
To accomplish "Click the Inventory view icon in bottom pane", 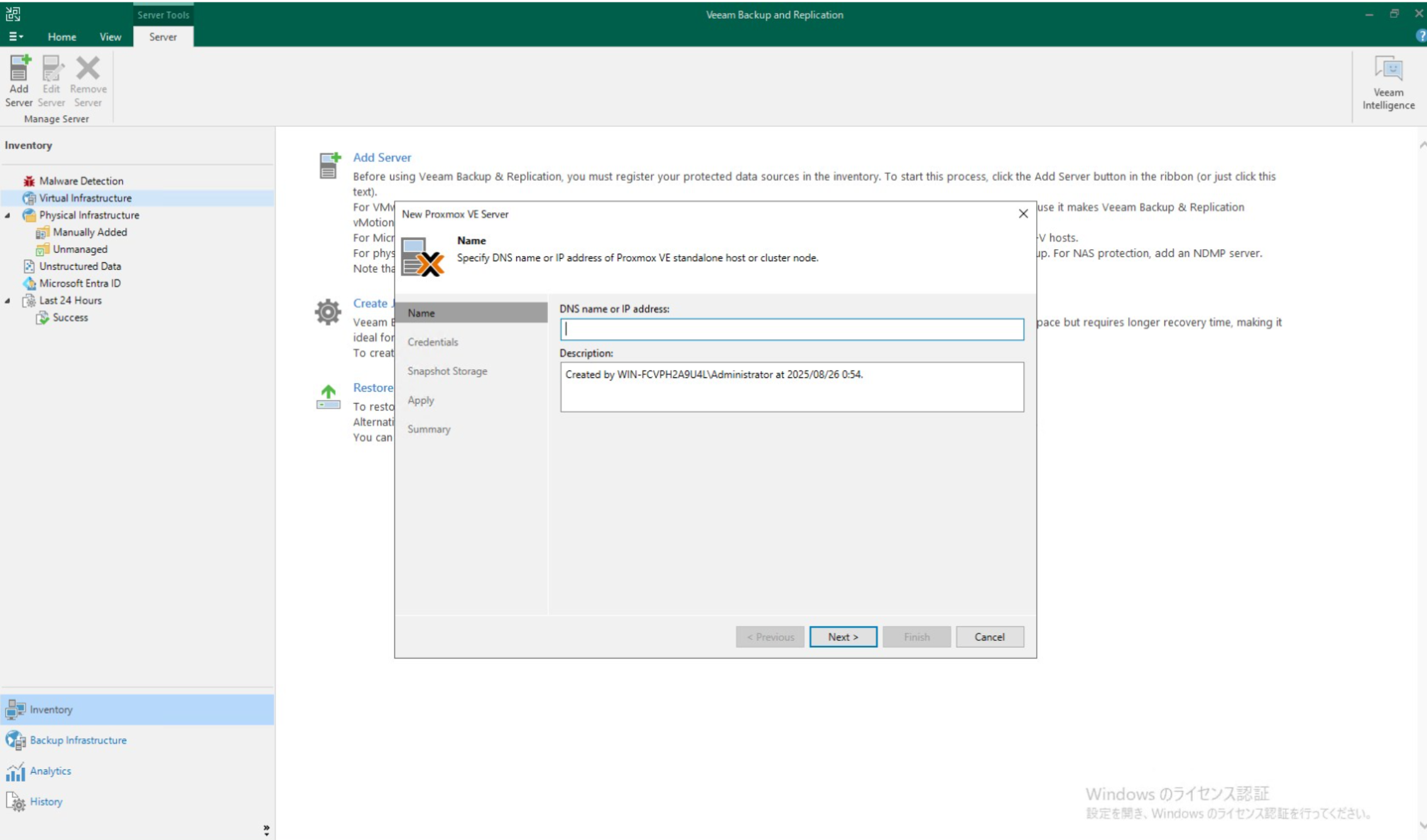I will [x=15, y=709].
